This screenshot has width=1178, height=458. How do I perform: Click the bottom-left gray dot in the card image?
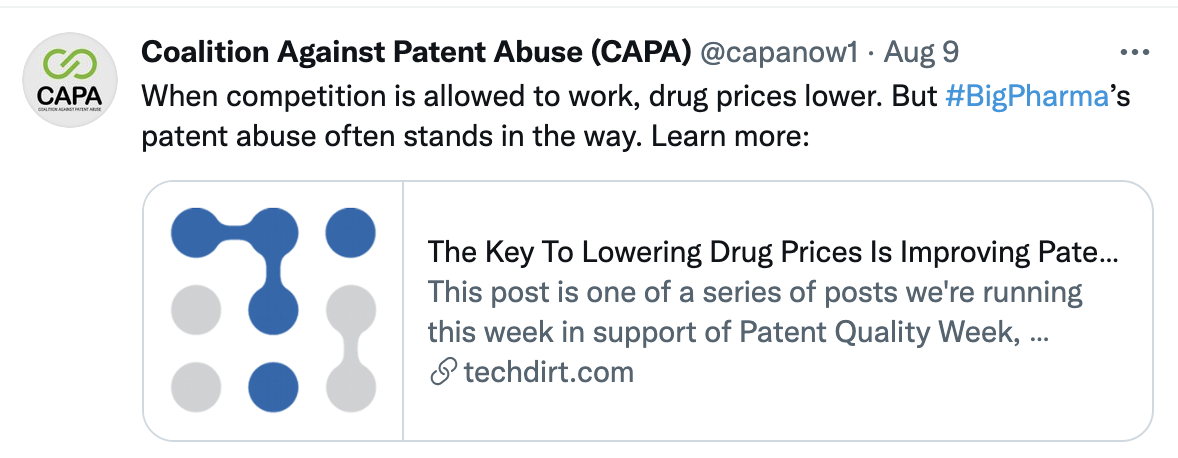[196, 387]
